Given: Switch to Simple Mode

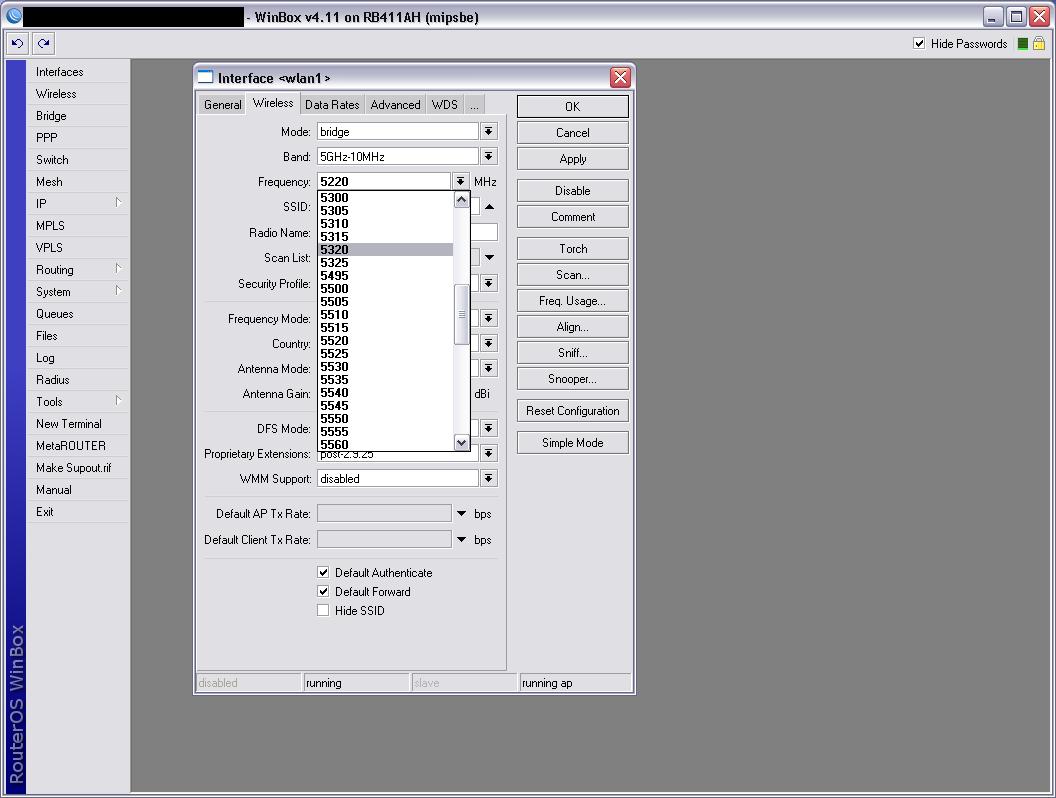Looking at the screenshot, I should 572,442.
